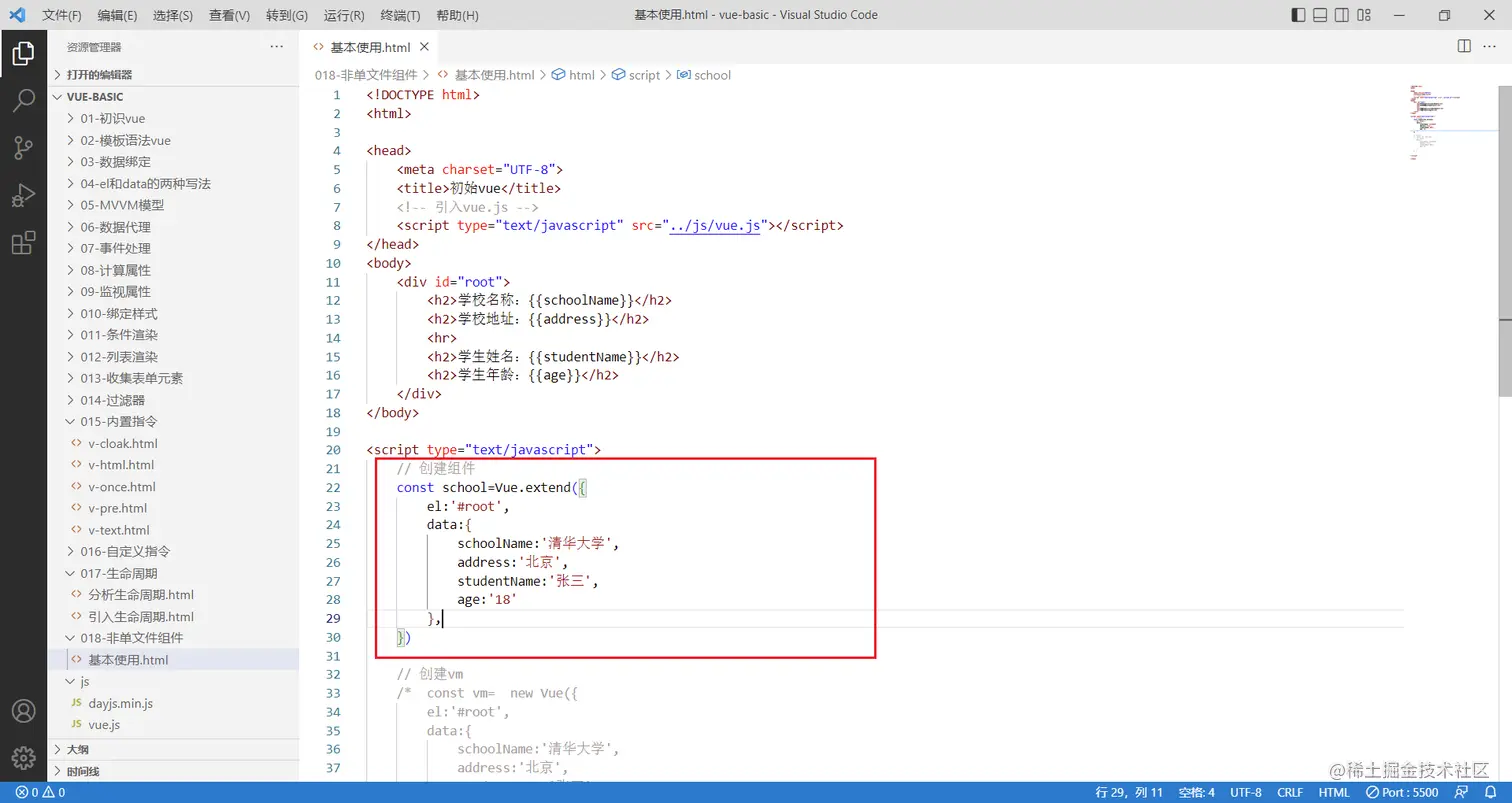The image size is (1512, 803).
Task: Open the Explorer panel ellipsis menu
Action: tap(277, 47)
